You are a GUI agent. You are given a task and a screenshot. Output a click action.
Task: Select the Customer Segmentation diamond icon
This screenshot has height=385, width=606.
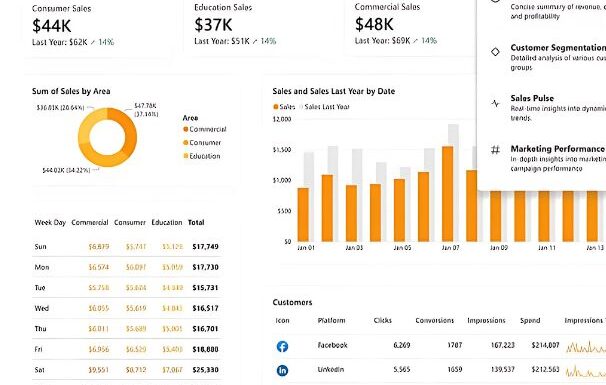(495, 52)
